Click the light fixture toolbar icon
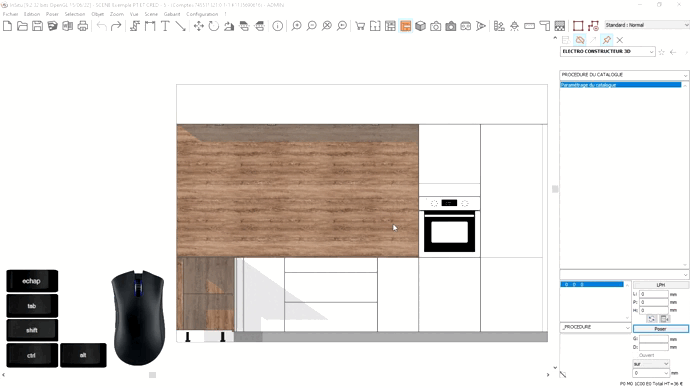 (514, 26)
